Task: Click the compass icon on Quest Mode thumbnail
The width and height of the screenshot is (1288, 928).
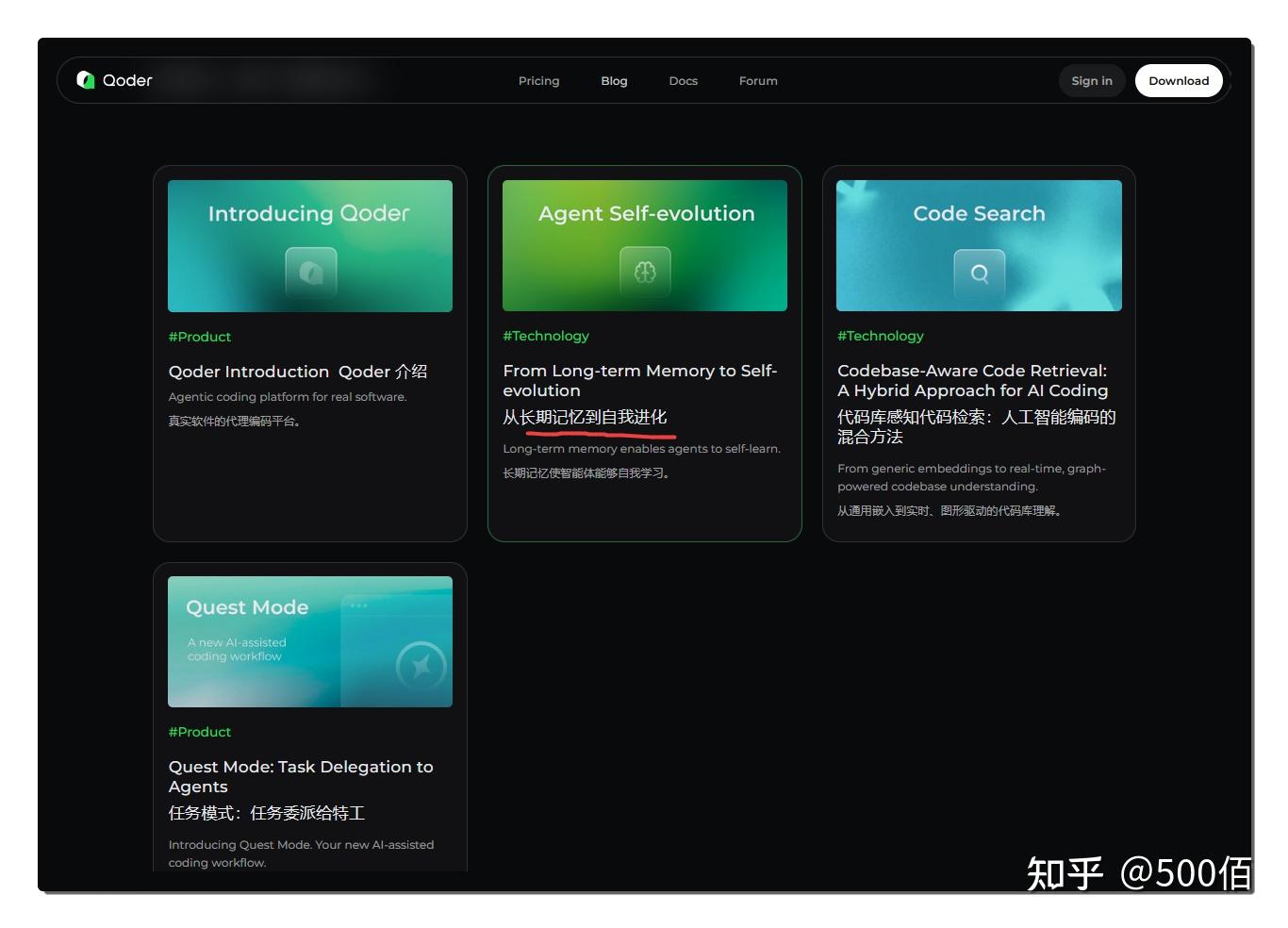Action: pyautogui.click(x=421, y=666)
